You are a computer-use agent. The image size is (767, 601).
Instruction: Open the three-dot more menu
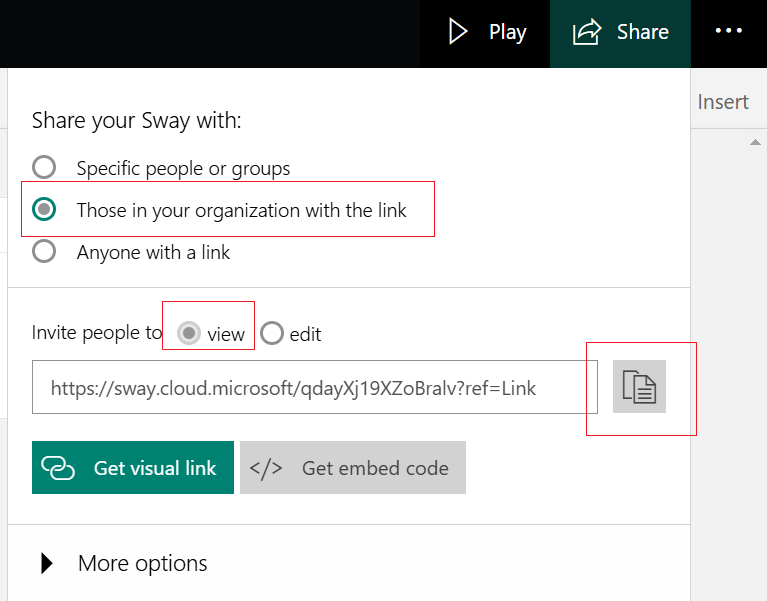(728, 31)
